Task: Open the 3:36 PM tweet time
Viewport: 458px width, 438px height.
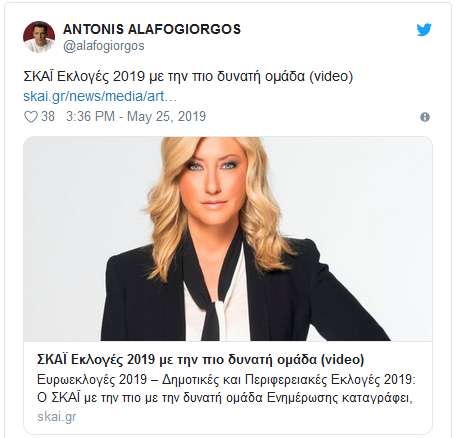Action: point(90,117)
